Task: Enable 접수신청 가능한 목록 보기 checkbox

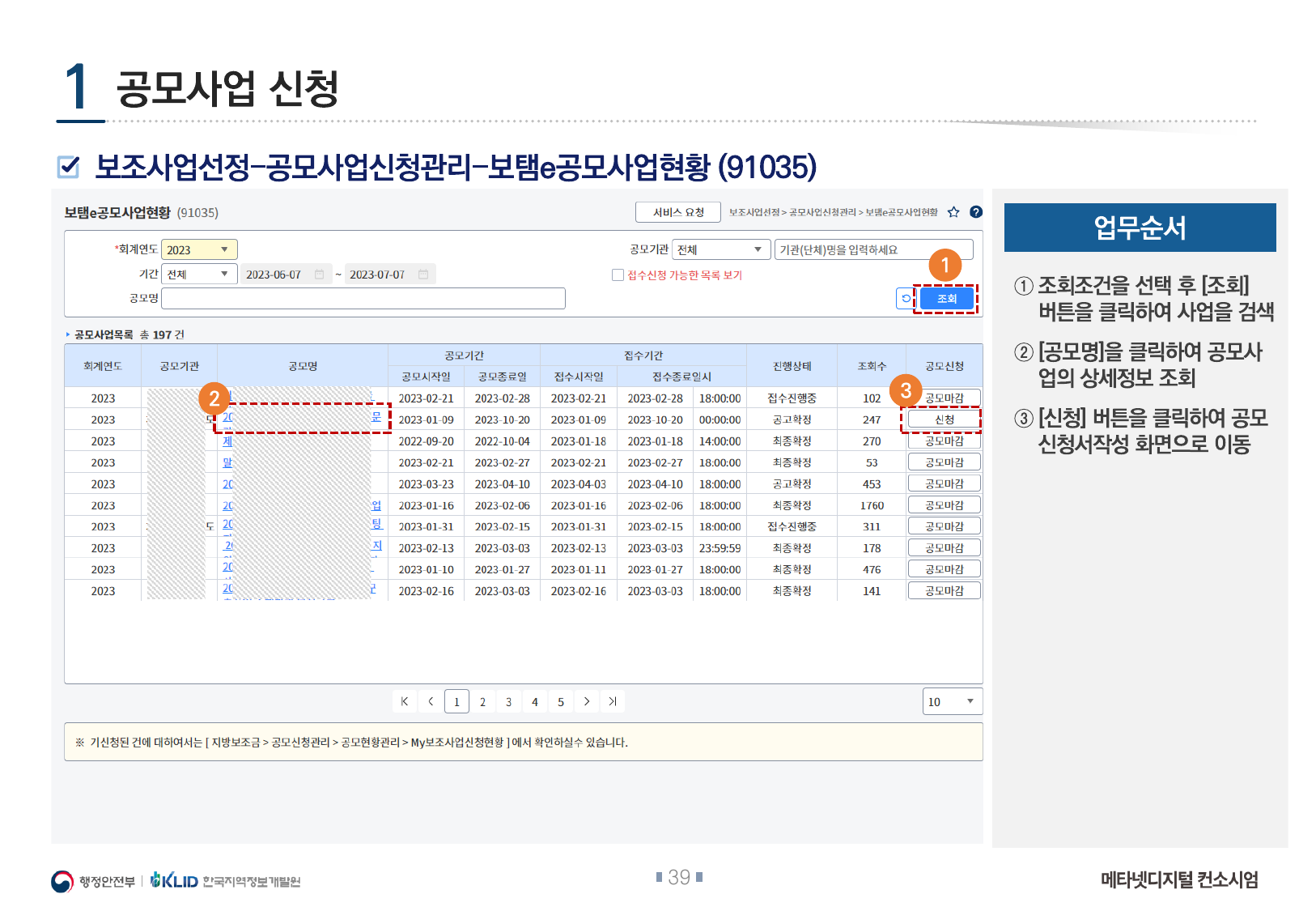Action: tap(618, 275)
